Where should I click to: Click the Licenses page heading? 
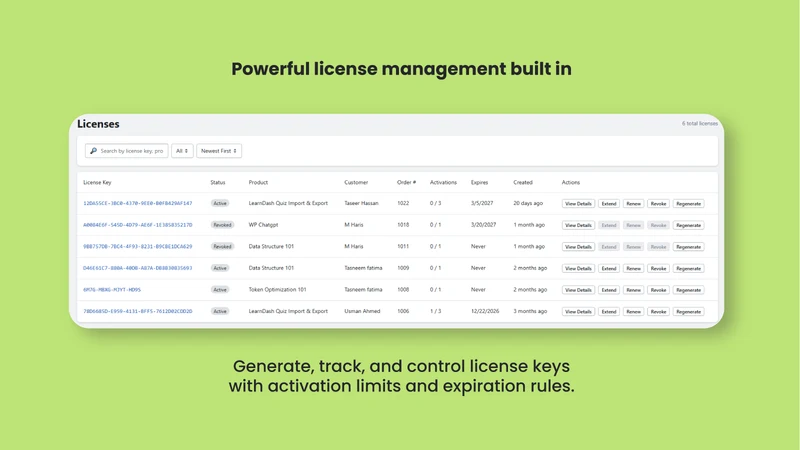[x=98, y=124]
